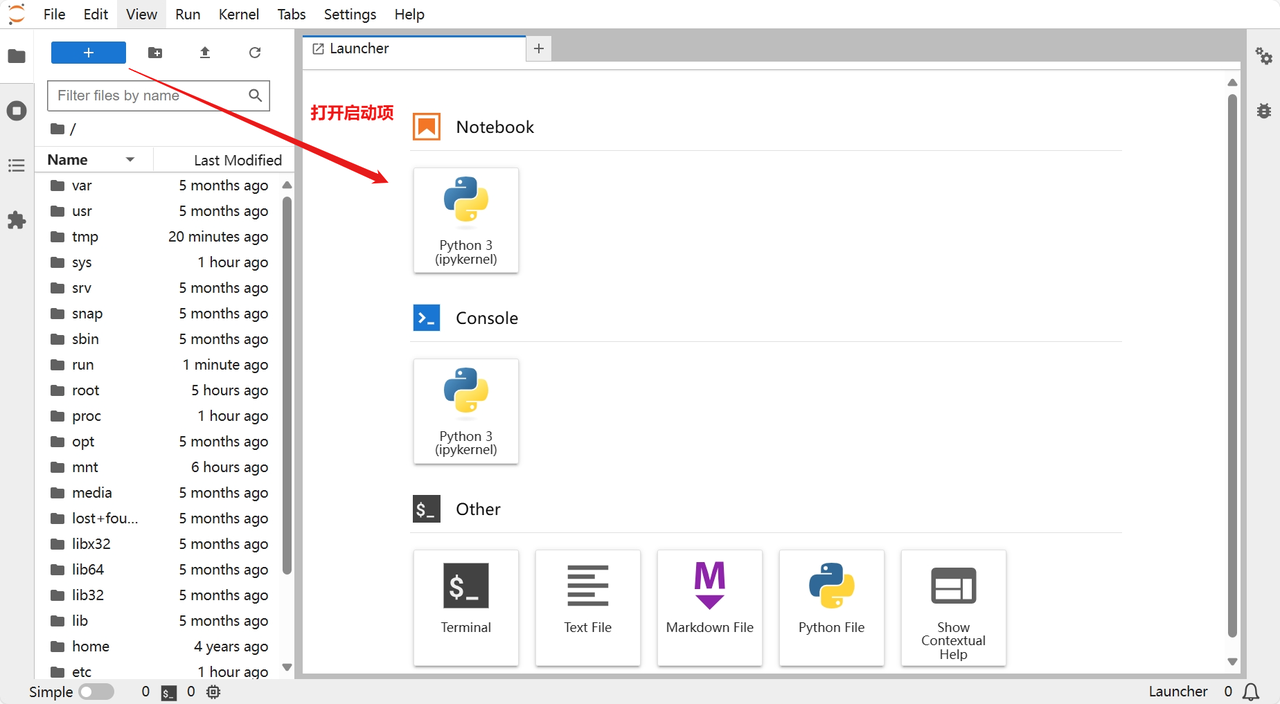Open the Settings menu
Image resolution: width=1280 pixels, height=704 pixels.
[350, 14]
